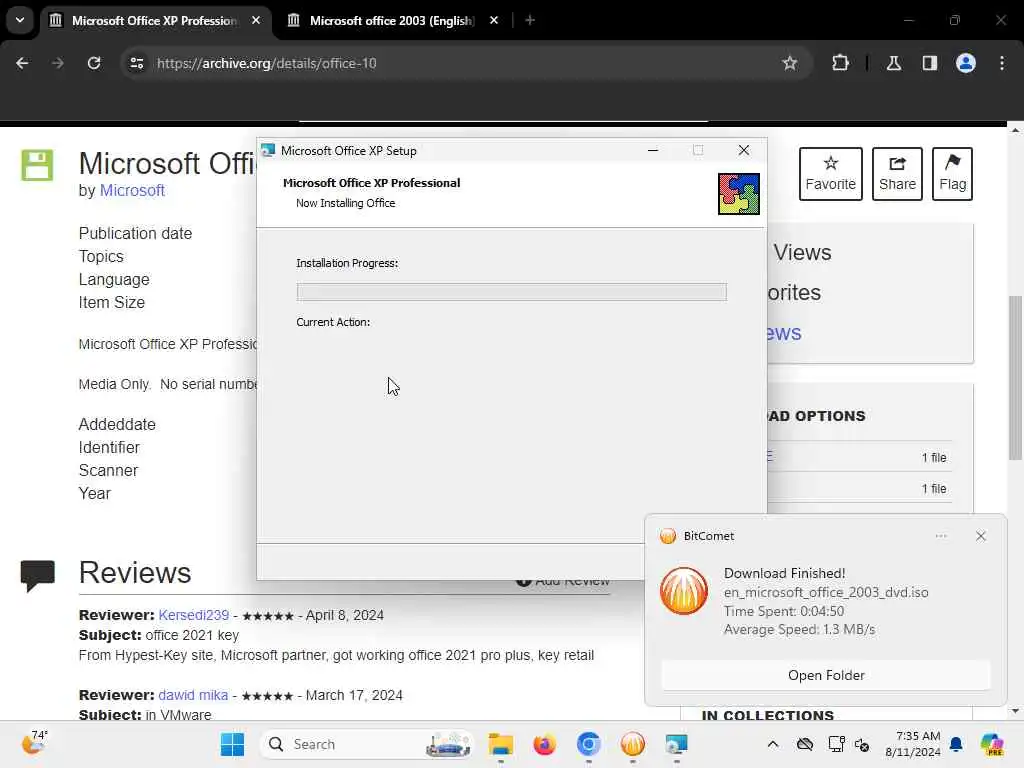Open the browser profile avatar
Image resolution: width=1024 pixels, height=768 pixels.
(x=966, y=63)
